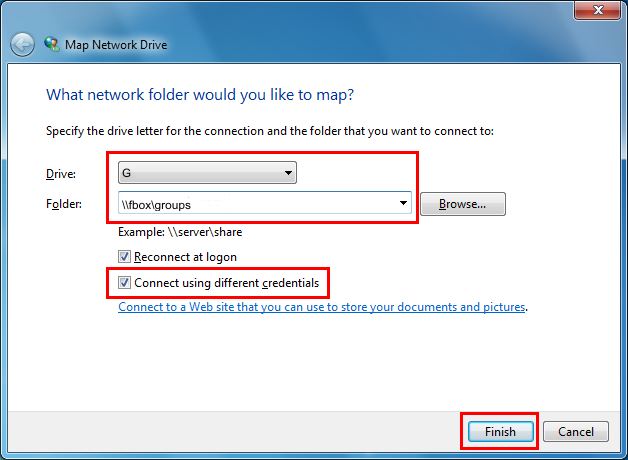Click the 'Specify the drive letter' instruction text

click(270, 131)
